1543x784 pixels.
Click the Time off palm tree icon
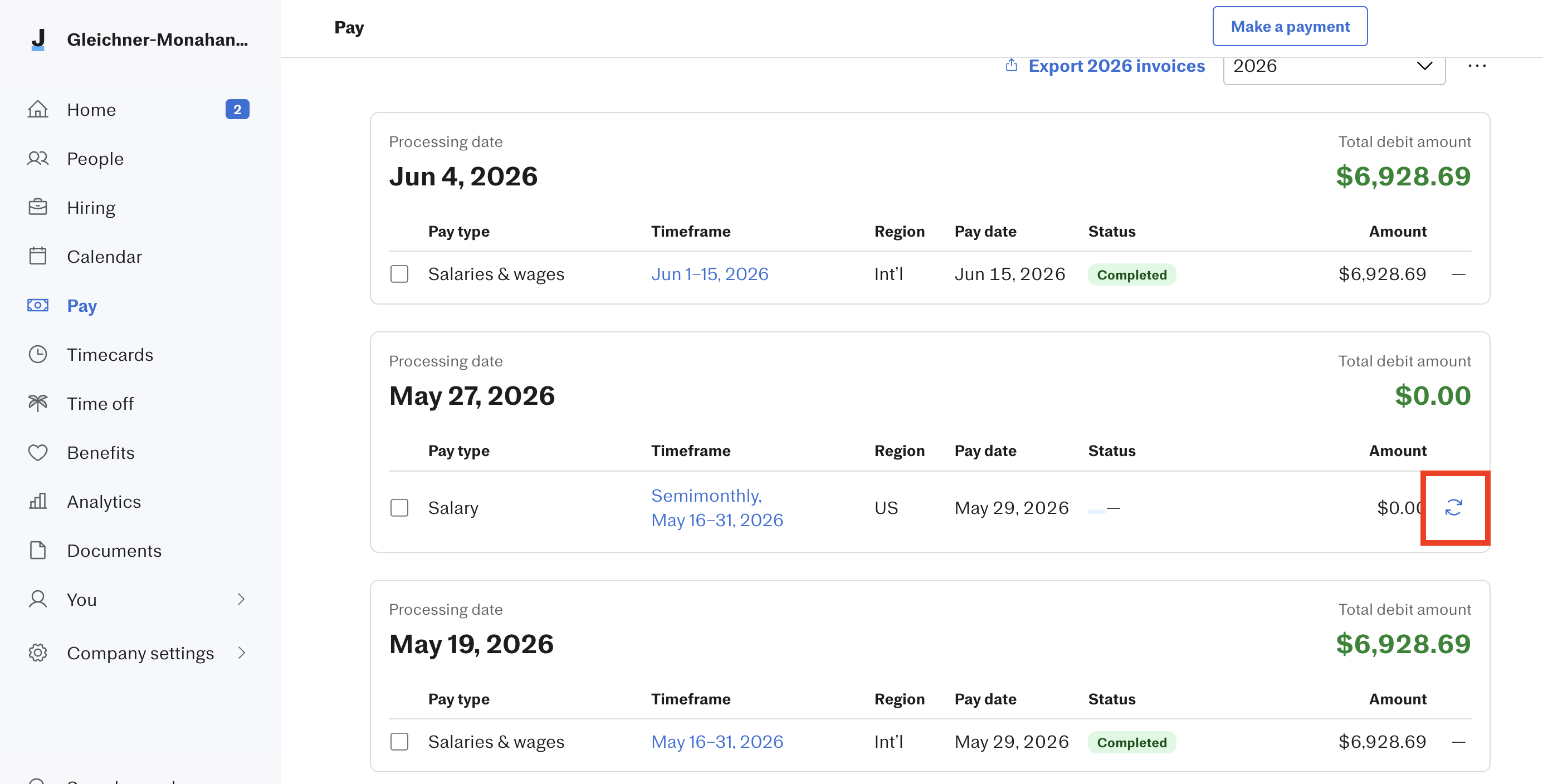pyautogui.click(x=38, y=403)
